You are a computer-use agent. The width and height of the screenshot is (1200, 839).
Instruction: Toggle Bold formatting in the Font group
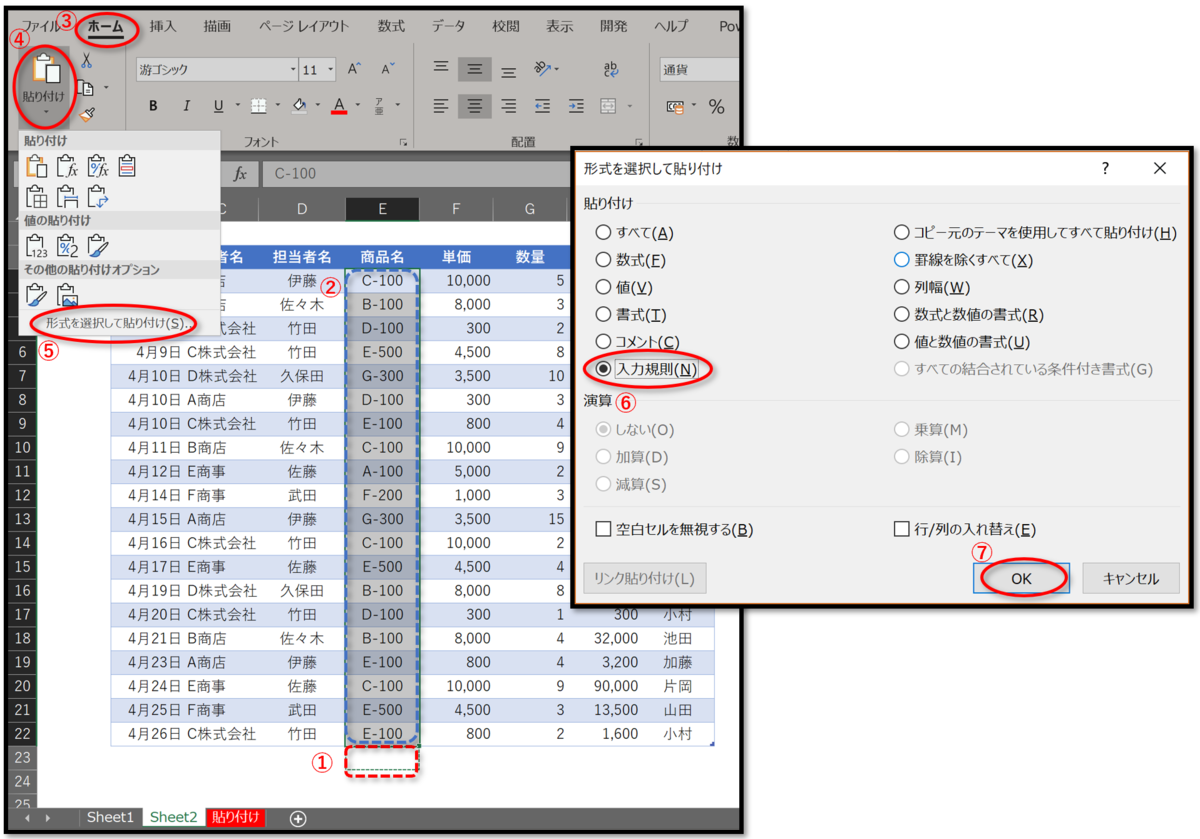(x=155, y=105)
